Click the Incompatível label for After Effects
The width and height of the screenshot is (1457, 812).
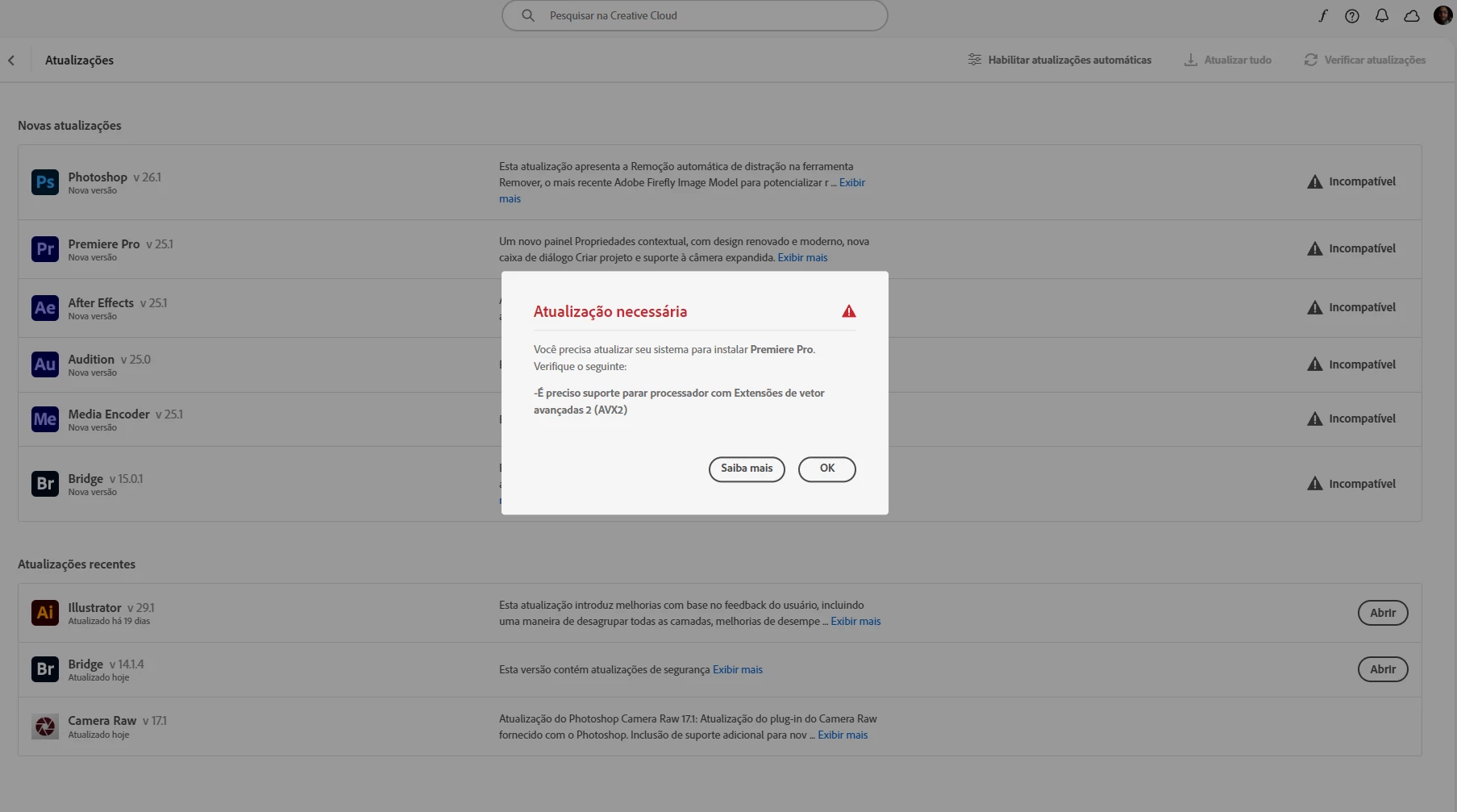coord(1363,308)
